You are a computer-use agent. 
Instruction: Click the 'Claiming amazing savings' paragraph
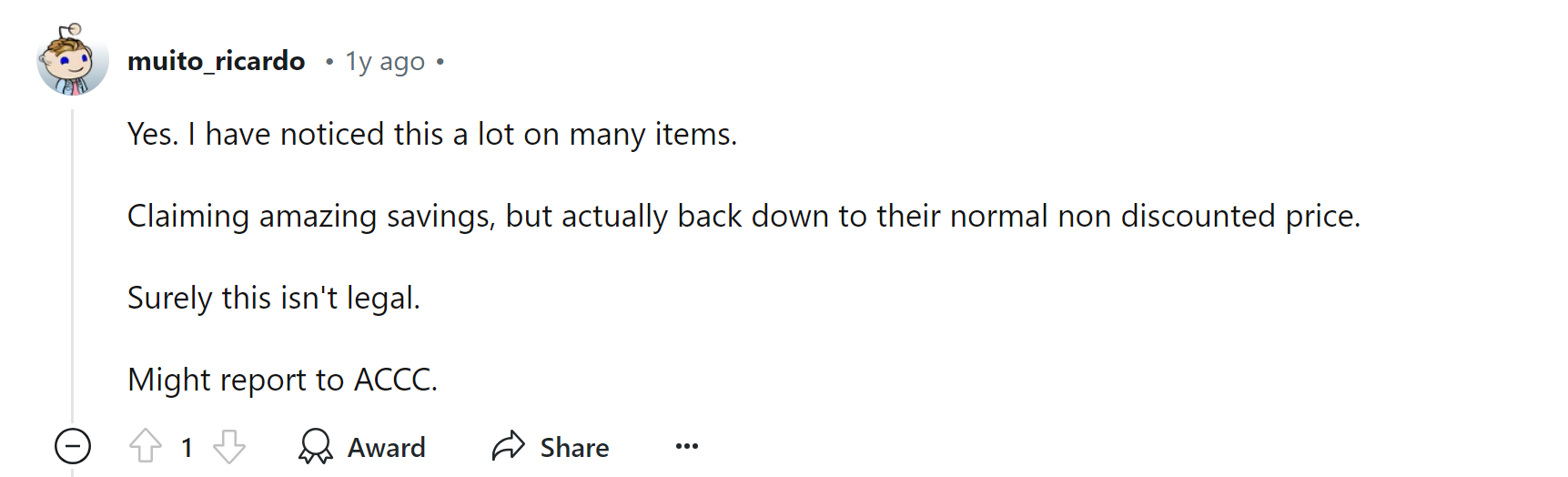(744, 217)
